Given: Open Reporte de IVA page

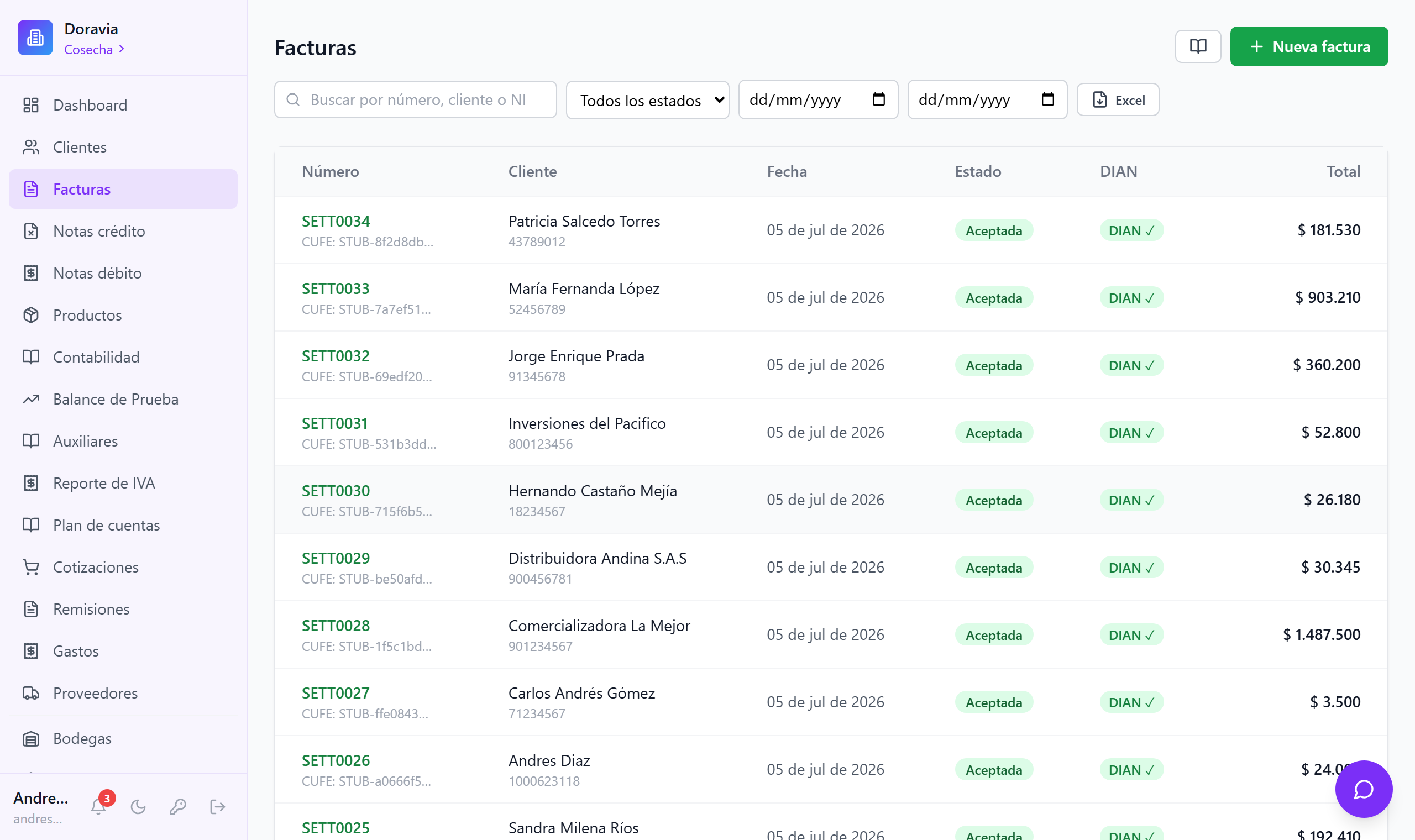Looking at the screenshot, I should (123, 483).
